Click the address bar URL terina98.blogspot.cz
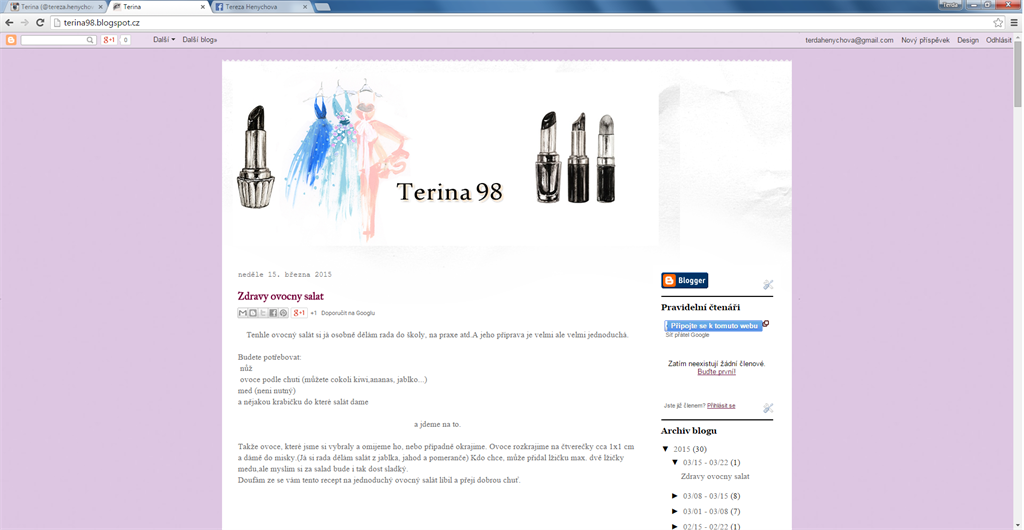Image resolution: width=1024 pixels, height=530 pixels. click(101, 22)
